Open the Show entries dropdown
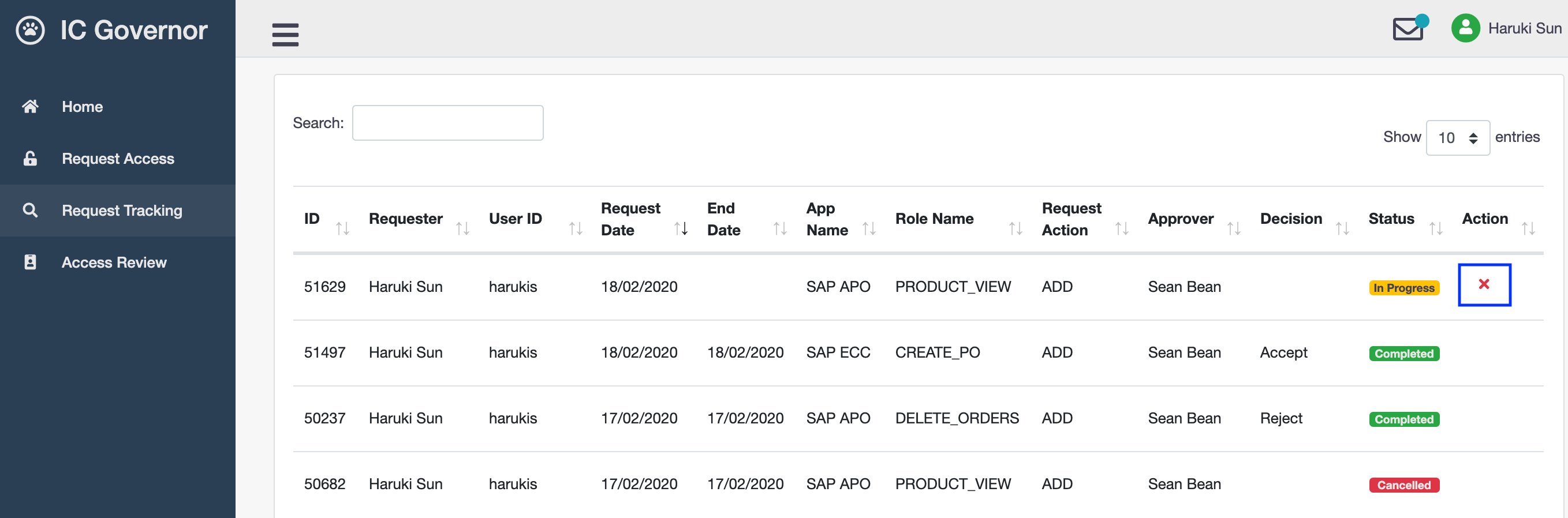This screenshot has height=518, width=1568. click(1457, 138)
